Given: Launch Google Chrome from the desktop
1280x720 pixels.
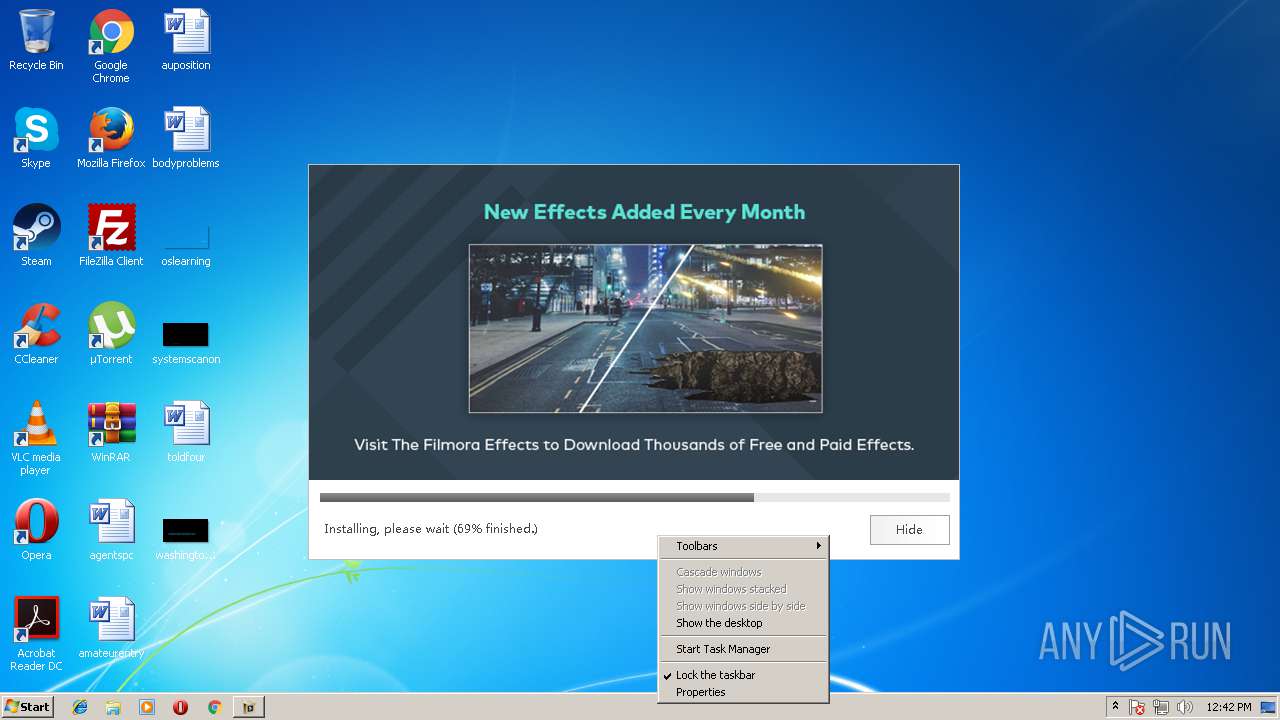Looking at the screenshot, I should point(111,46).
